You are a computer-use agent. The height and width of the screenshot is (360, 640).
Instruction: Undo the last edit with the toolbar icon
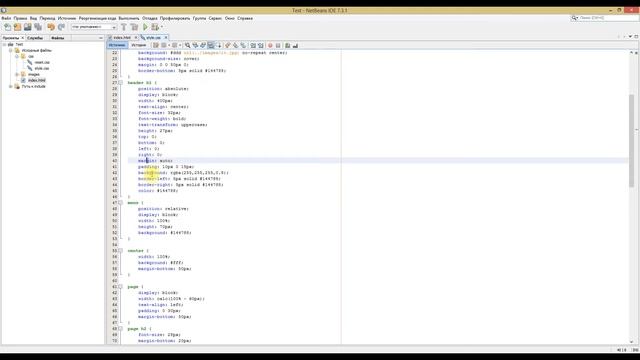(x=51, y=27)
